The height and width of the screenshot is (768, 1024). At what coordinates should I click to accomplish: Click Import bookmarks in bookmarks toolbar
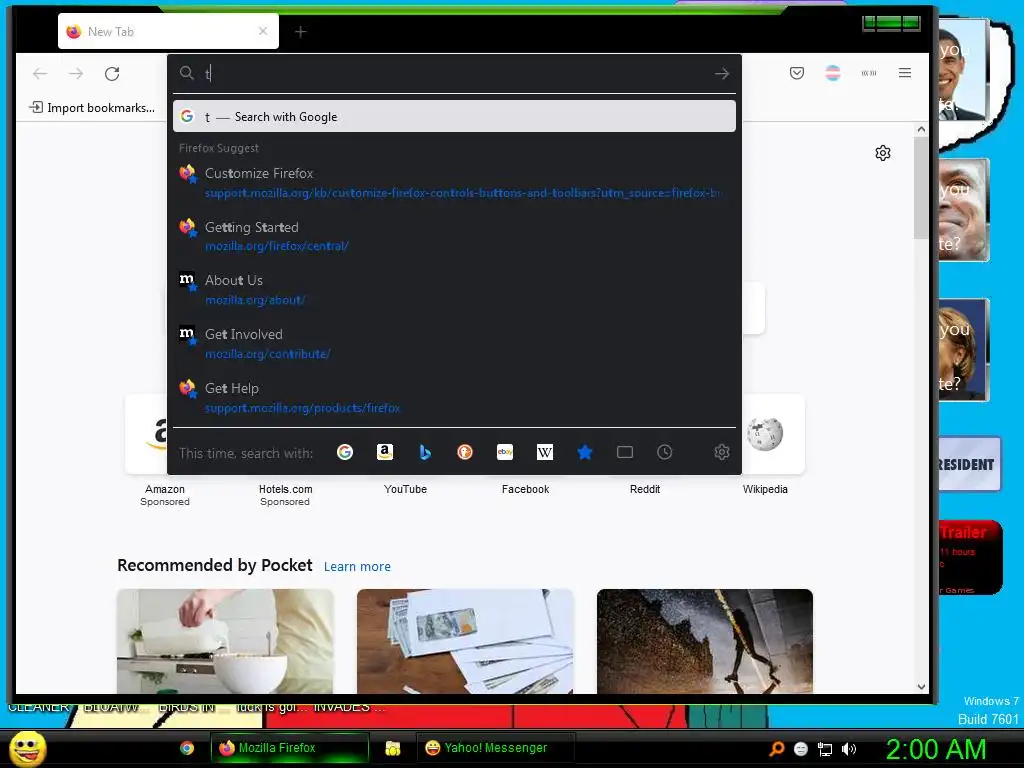[92, 108]
